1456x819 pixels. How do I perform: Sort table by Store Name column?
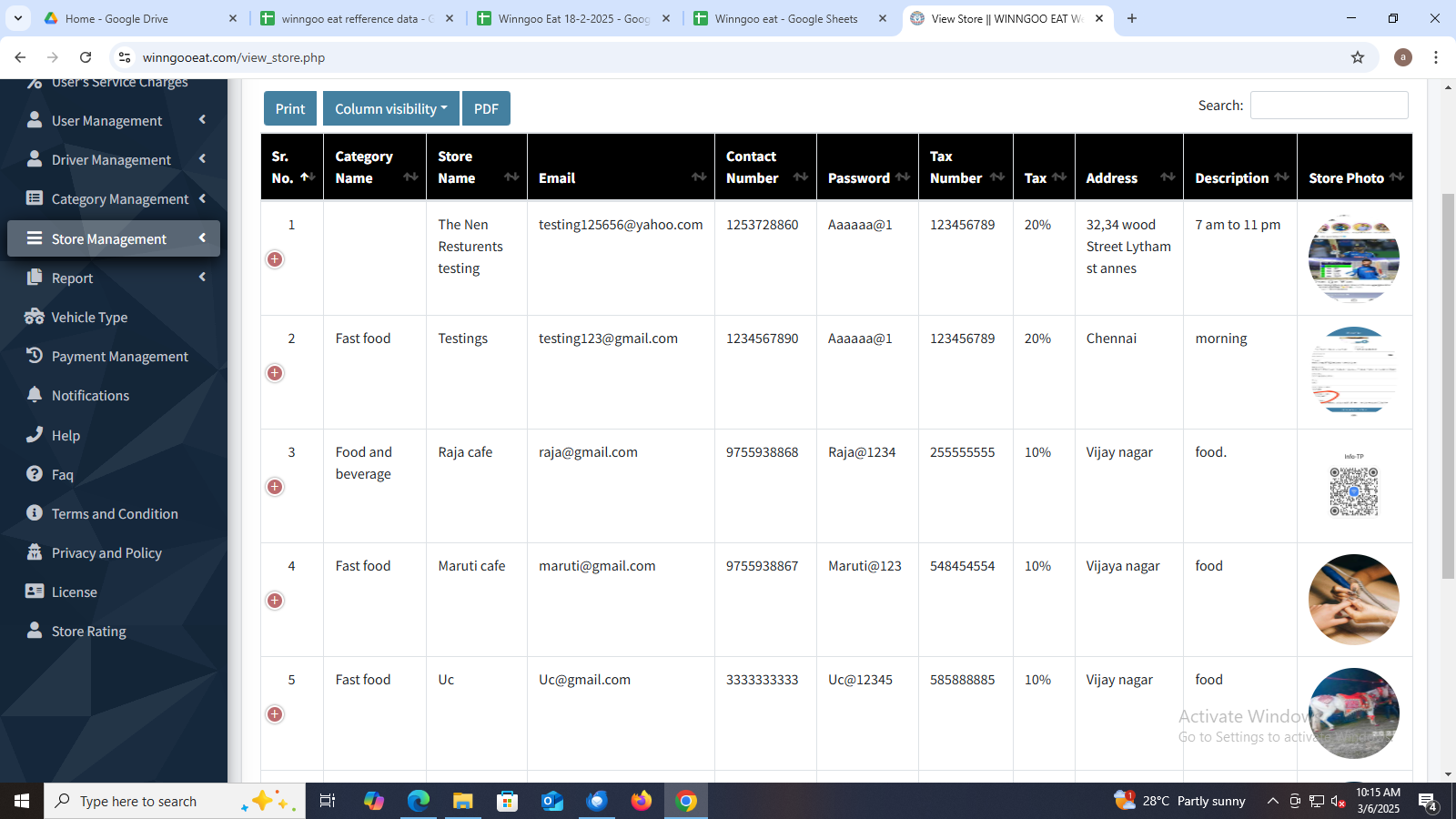(476, 167)
